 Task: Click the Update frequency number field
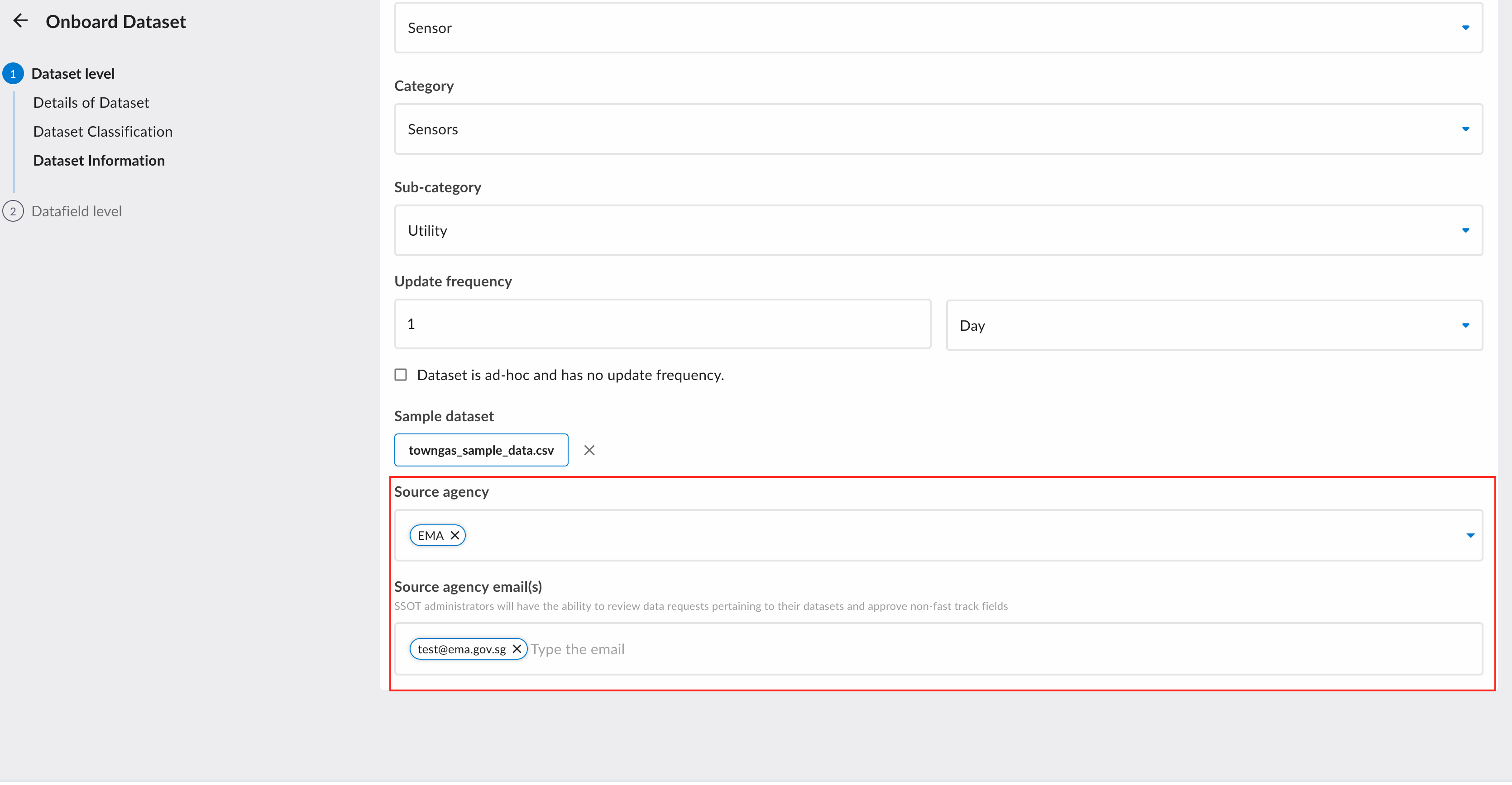click(663, 324)
